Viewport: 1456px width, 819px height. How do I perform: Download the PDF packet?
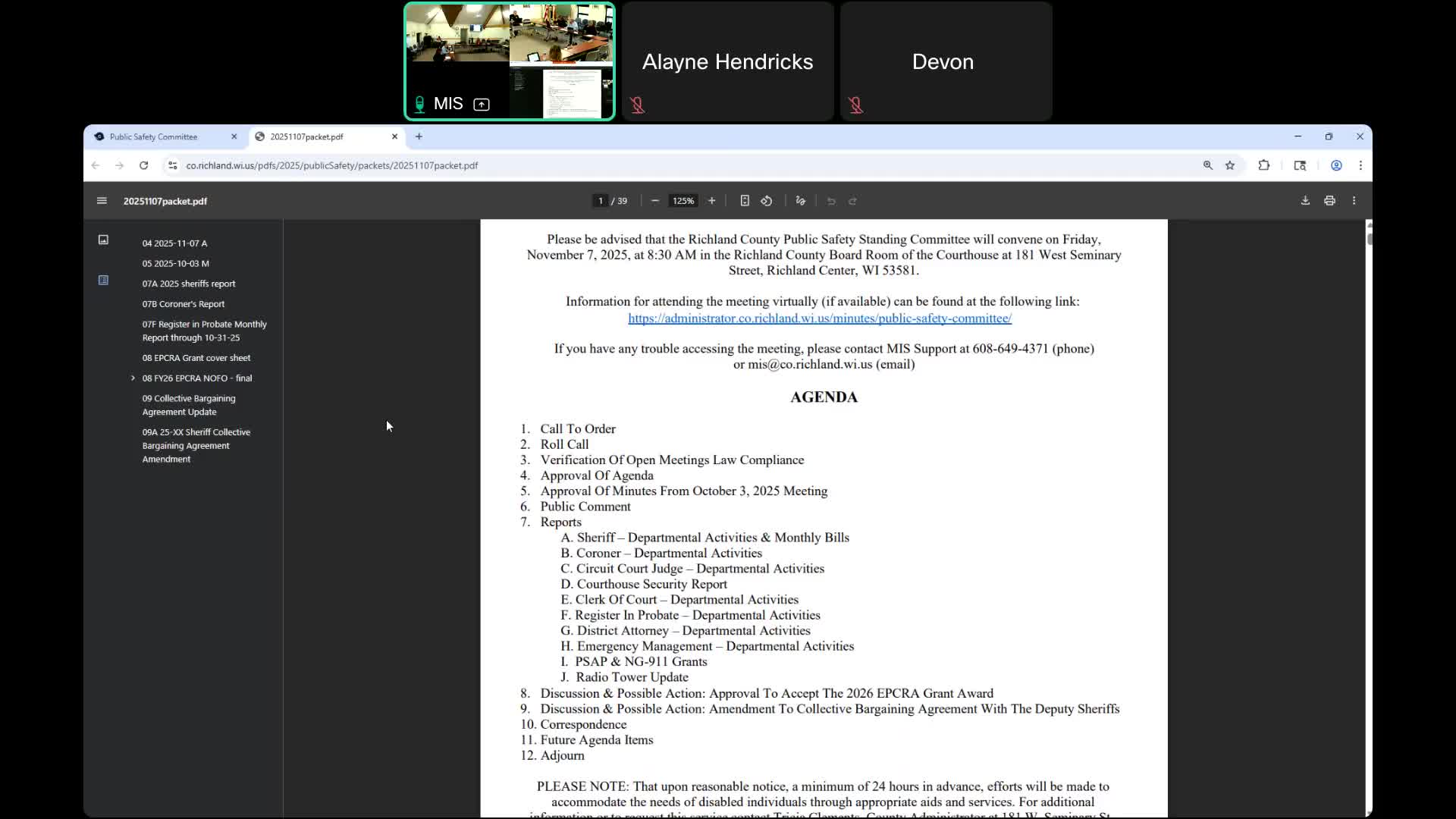pos(1305,201)
